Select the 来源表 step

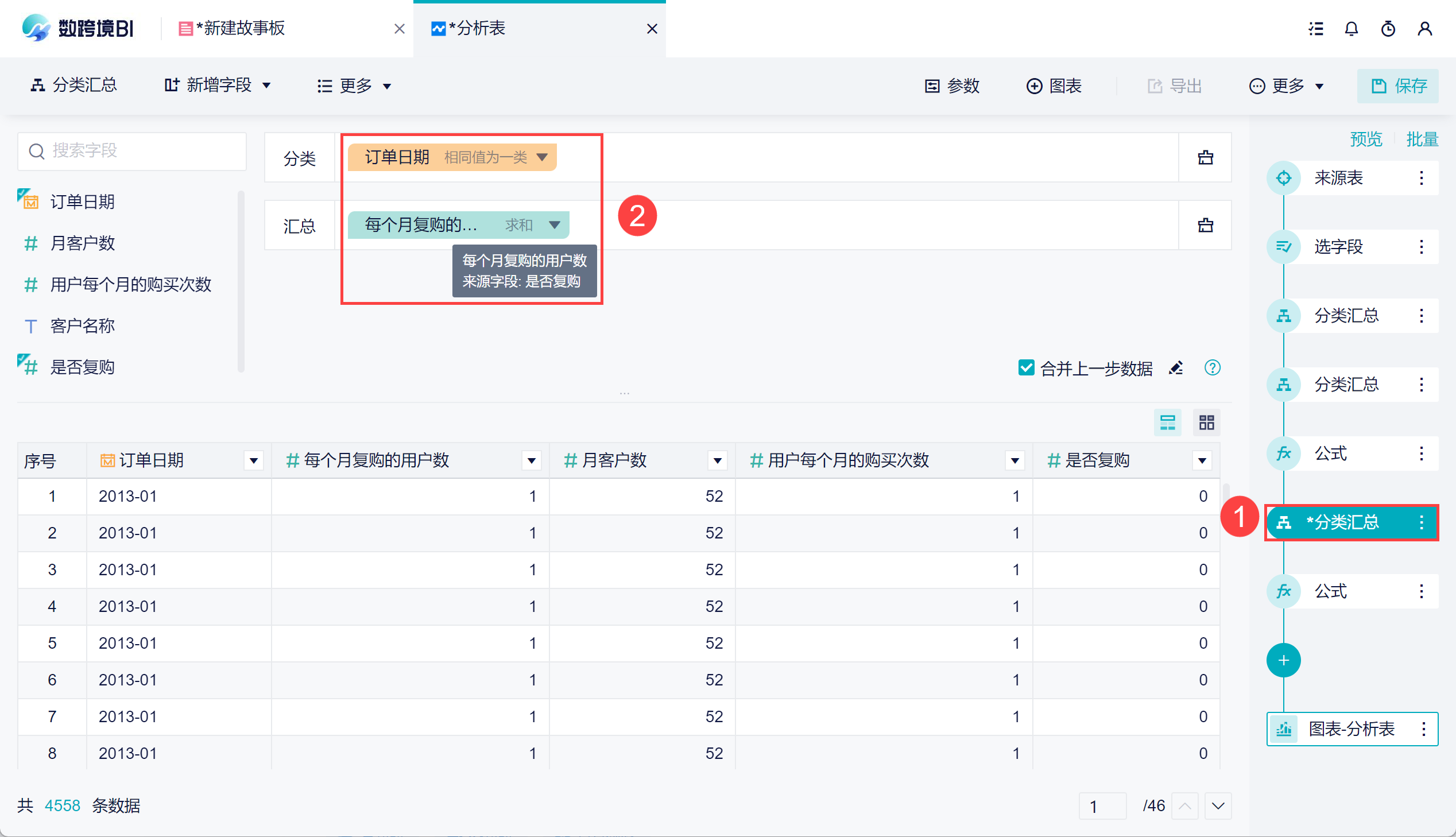click(x=1338, y=178)
